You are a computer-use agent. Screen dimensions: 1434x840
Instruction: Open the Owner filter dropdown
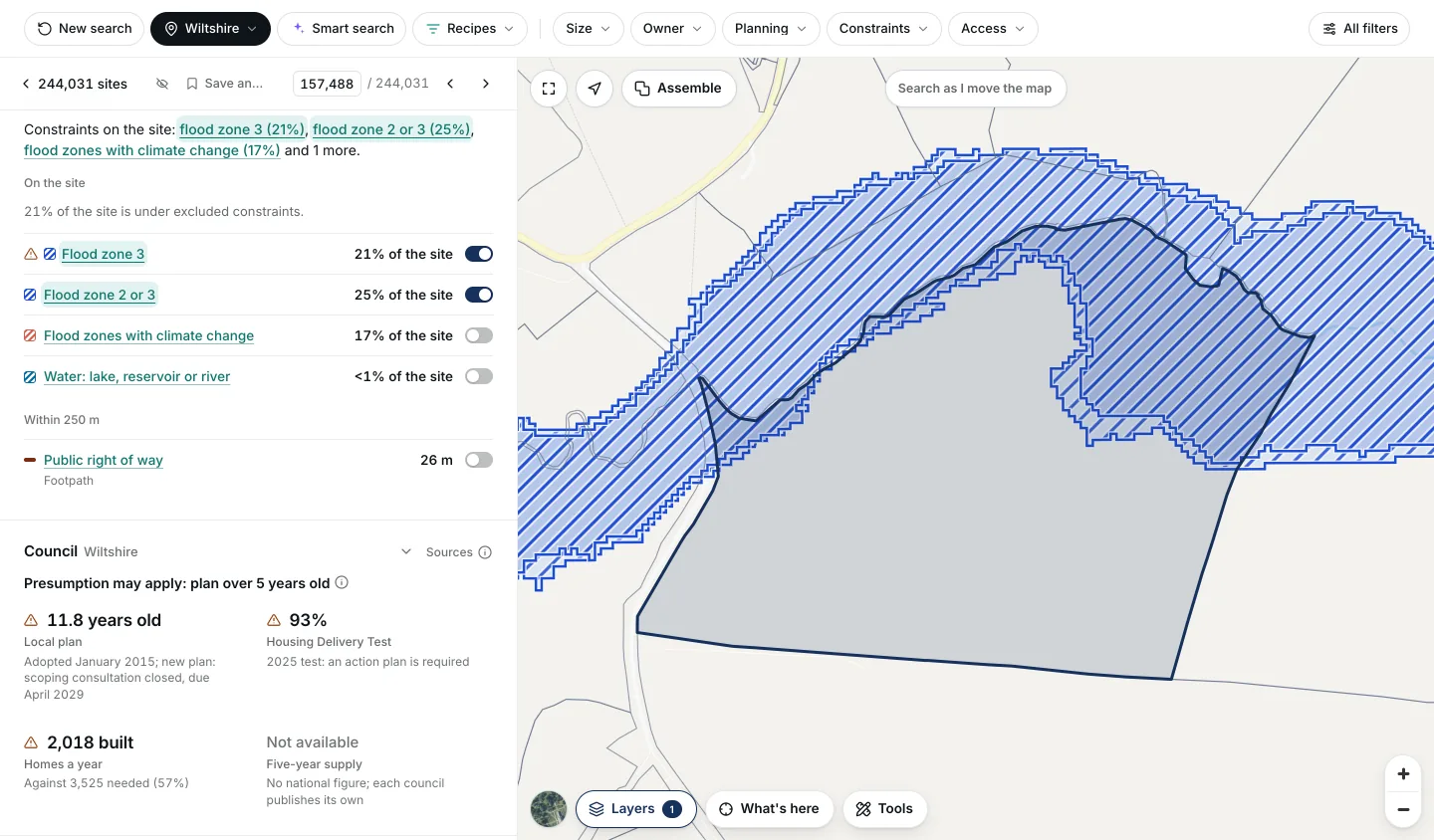click(x=673, y=29)
